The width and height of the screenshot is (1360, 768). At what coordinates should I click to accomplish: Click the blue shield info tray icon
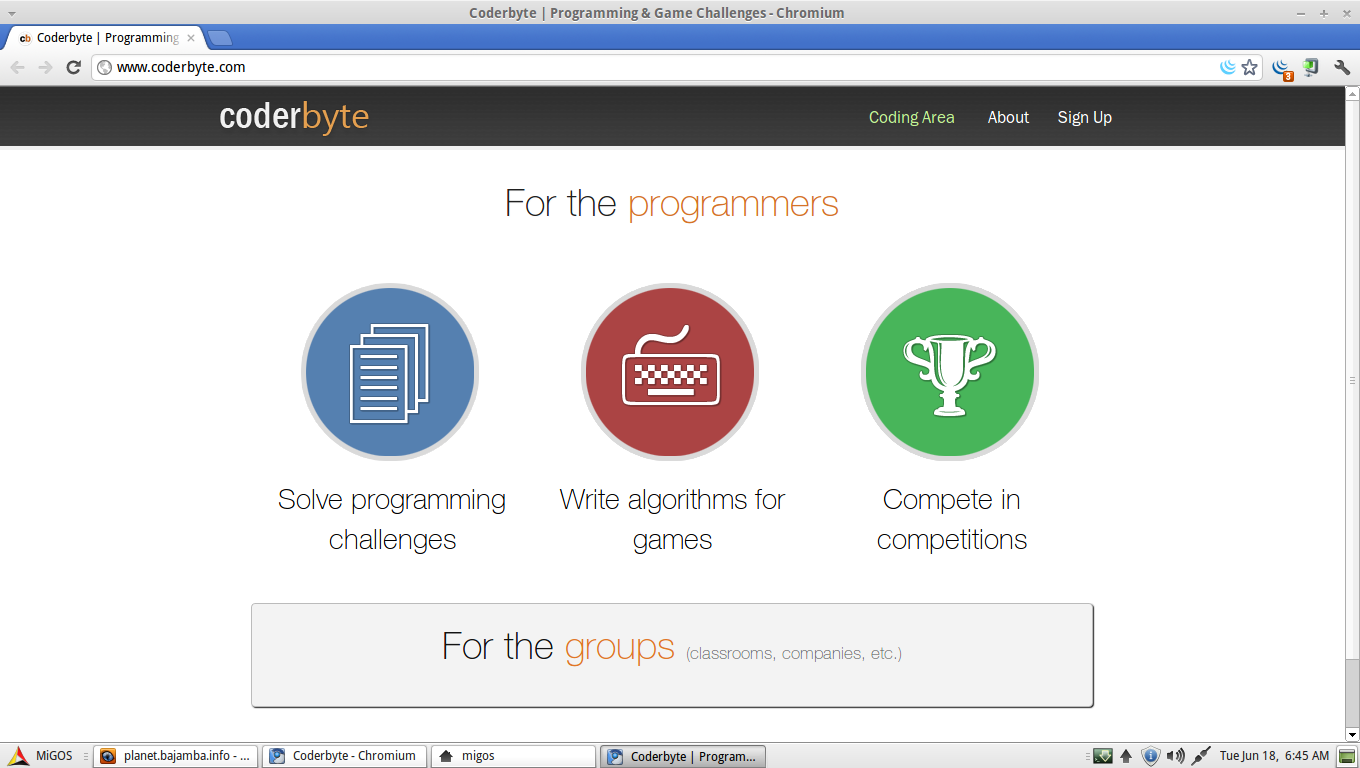click(x=1151, y=756)
